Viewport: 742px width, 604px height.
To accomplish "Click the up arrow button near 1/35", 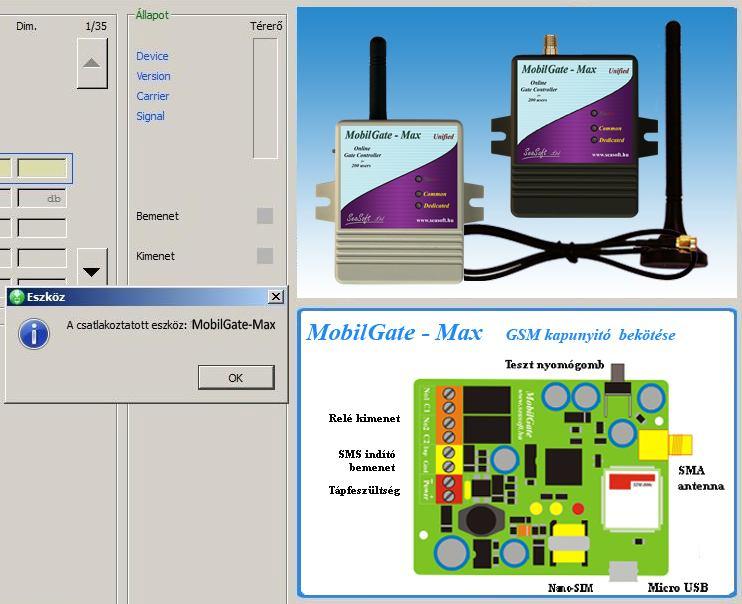I will tap(92, 63).
